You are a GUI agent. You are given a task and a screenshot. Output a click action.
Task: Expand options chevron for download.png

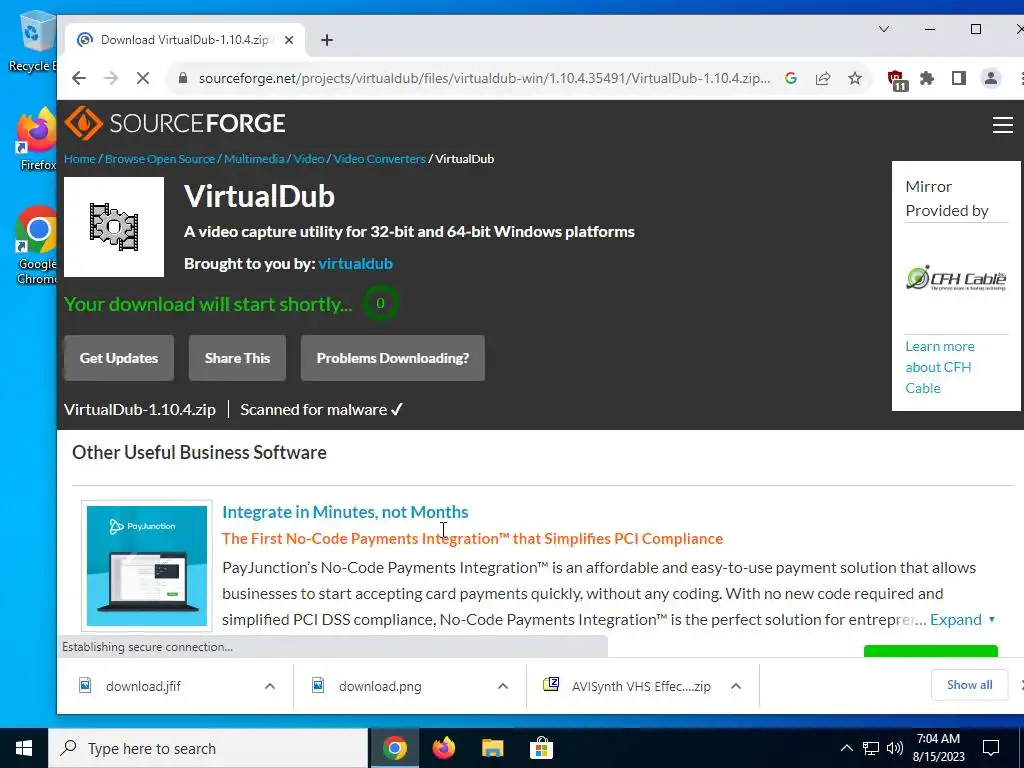click(503, 686)
